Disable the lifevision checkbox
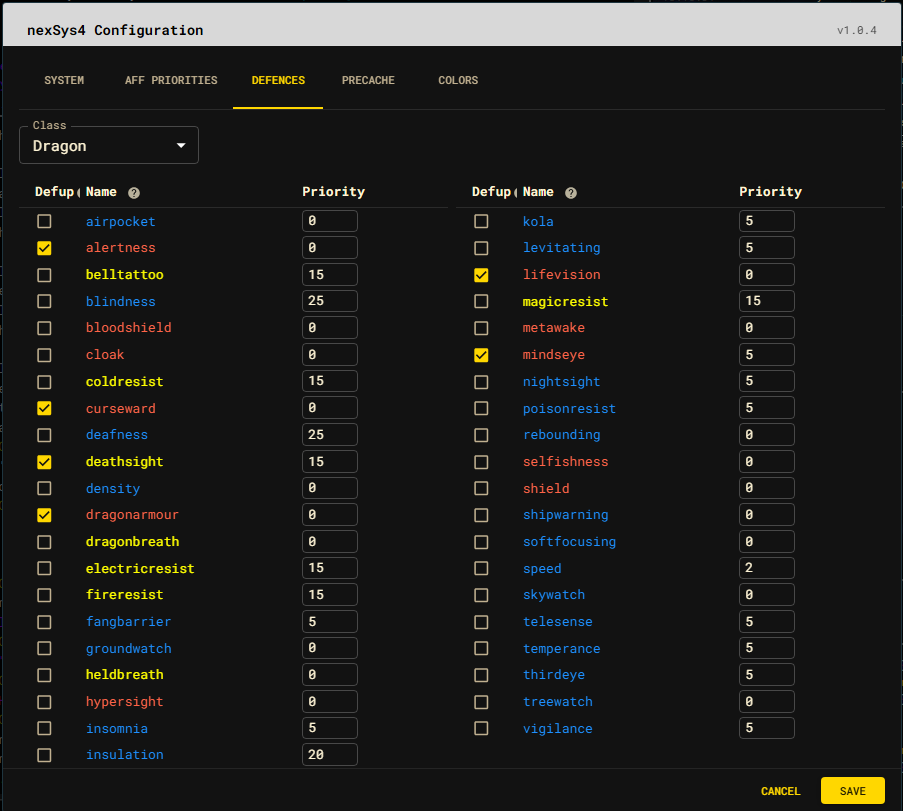Screen dimensions: 903x811 (x=481, y=275)
